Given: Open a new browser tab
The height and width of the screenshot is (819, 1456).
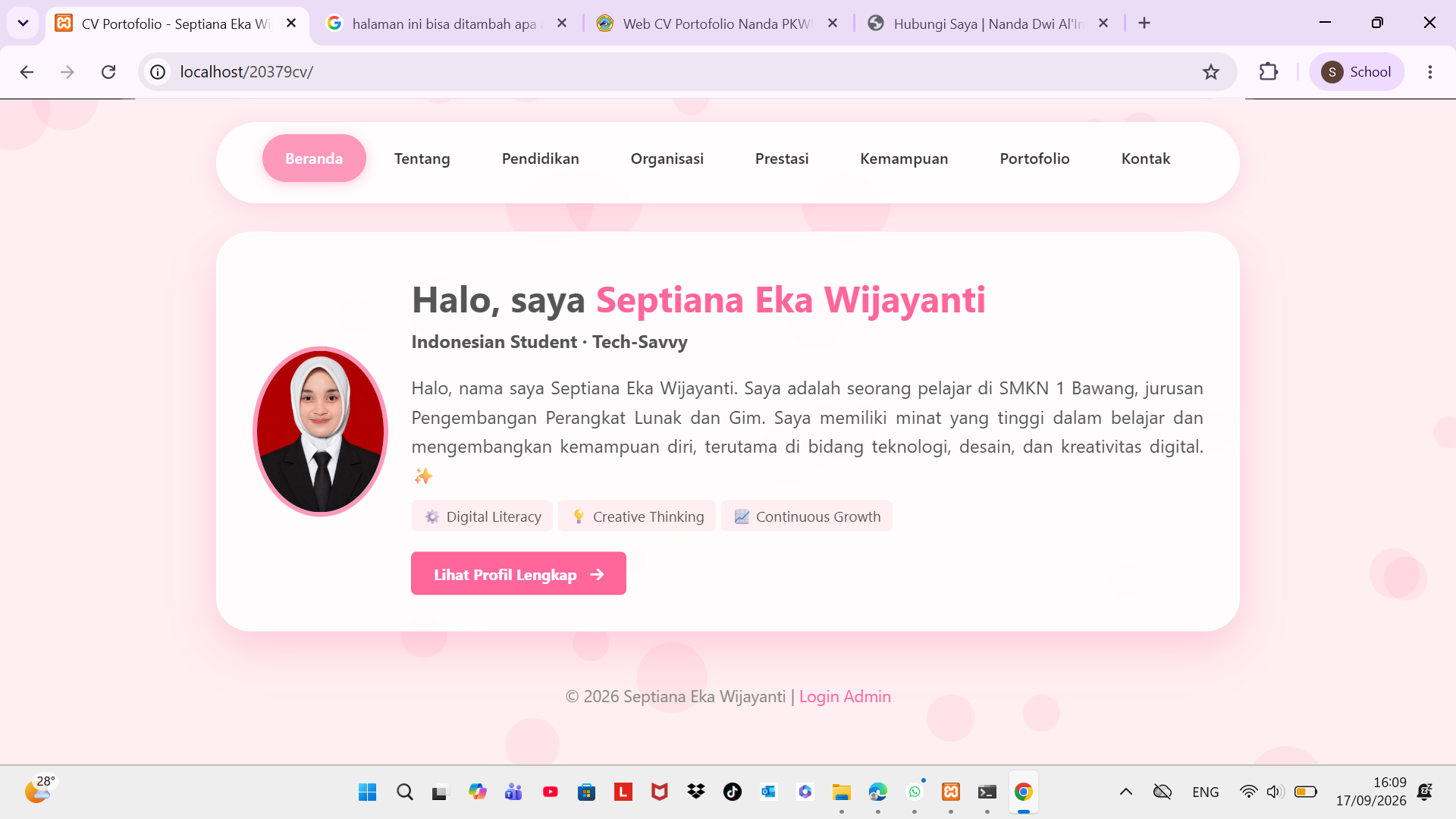Looking at the screenshot, I should tap(1144, 23).
